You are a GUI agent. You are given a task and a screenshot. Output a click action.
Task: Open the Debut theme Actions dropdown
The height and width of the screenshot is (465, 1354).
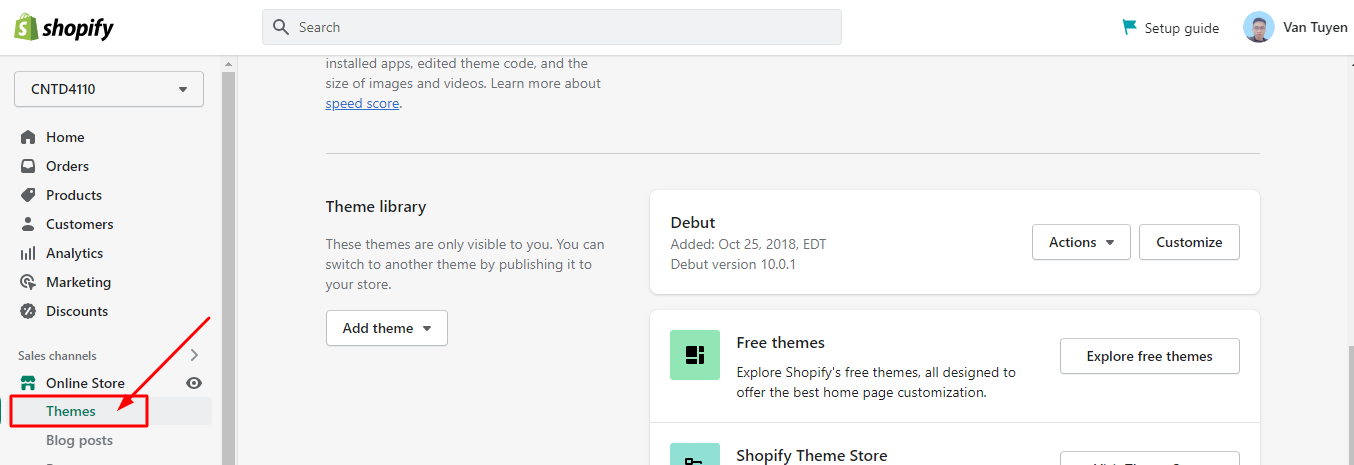click(1081, 242)
